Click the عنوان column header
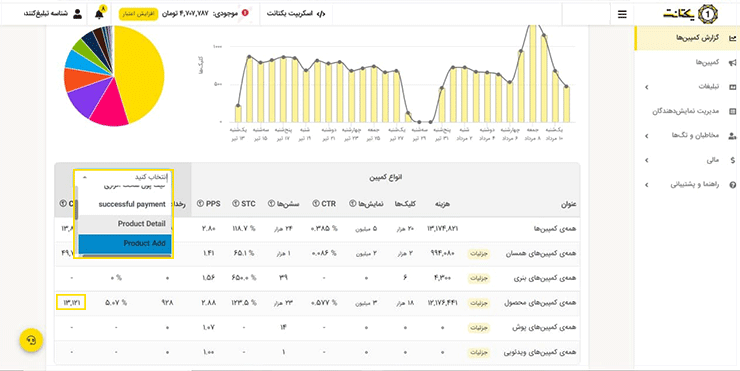740x371 pixels. tap(569, 204)
